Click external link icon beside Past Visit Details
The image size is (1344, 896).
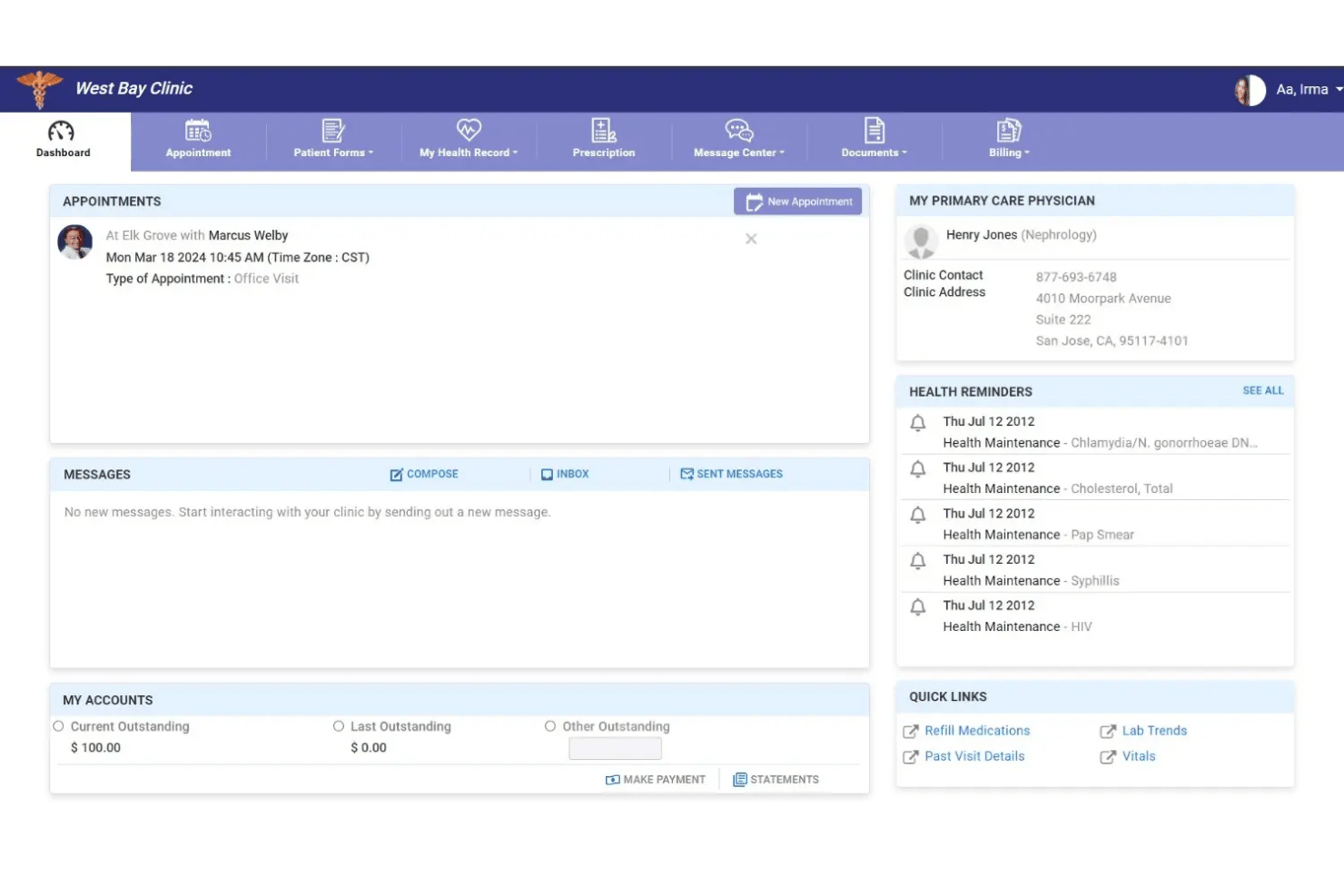click(x=911, y=757)
